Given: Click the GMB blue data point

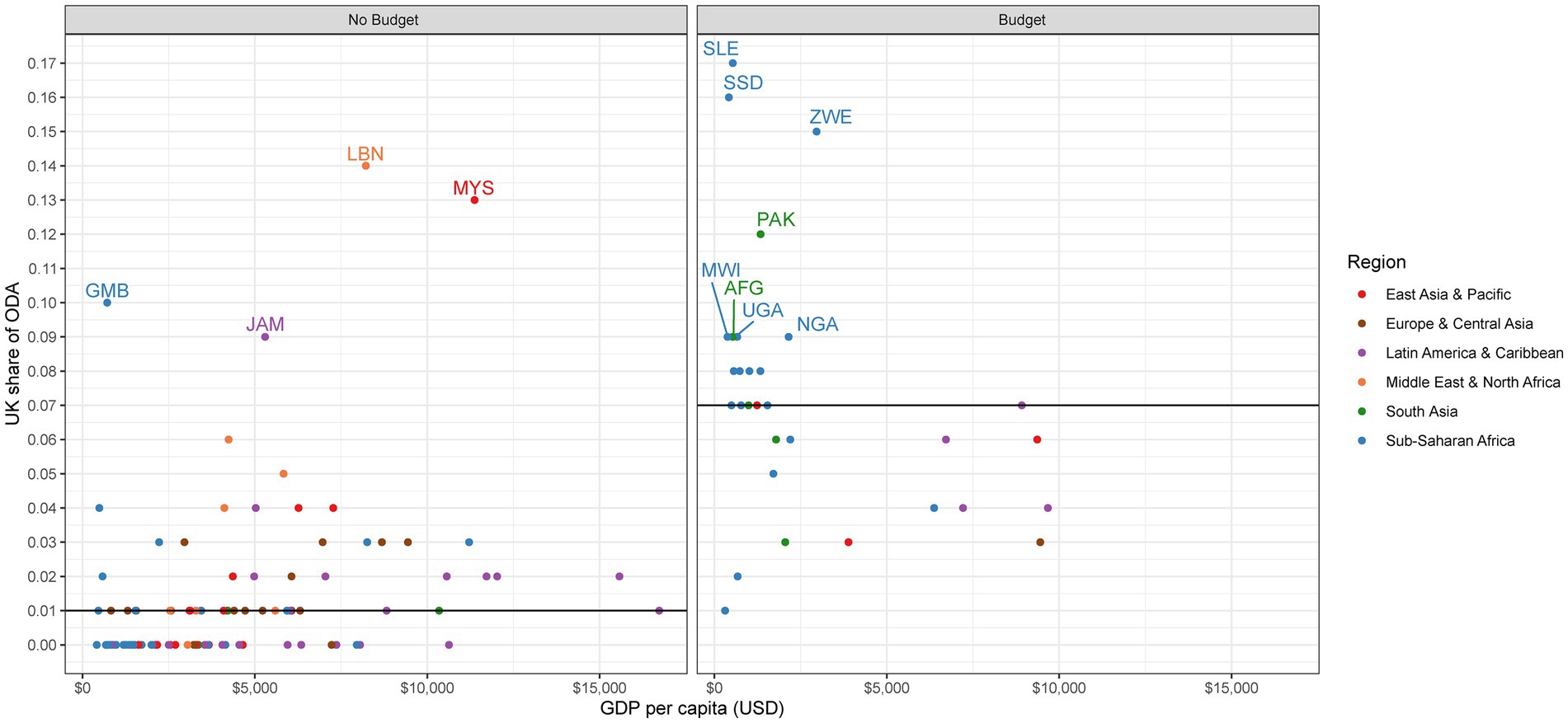Looking at the screenshot, I should pyautogui.click(x=107, y=303).
